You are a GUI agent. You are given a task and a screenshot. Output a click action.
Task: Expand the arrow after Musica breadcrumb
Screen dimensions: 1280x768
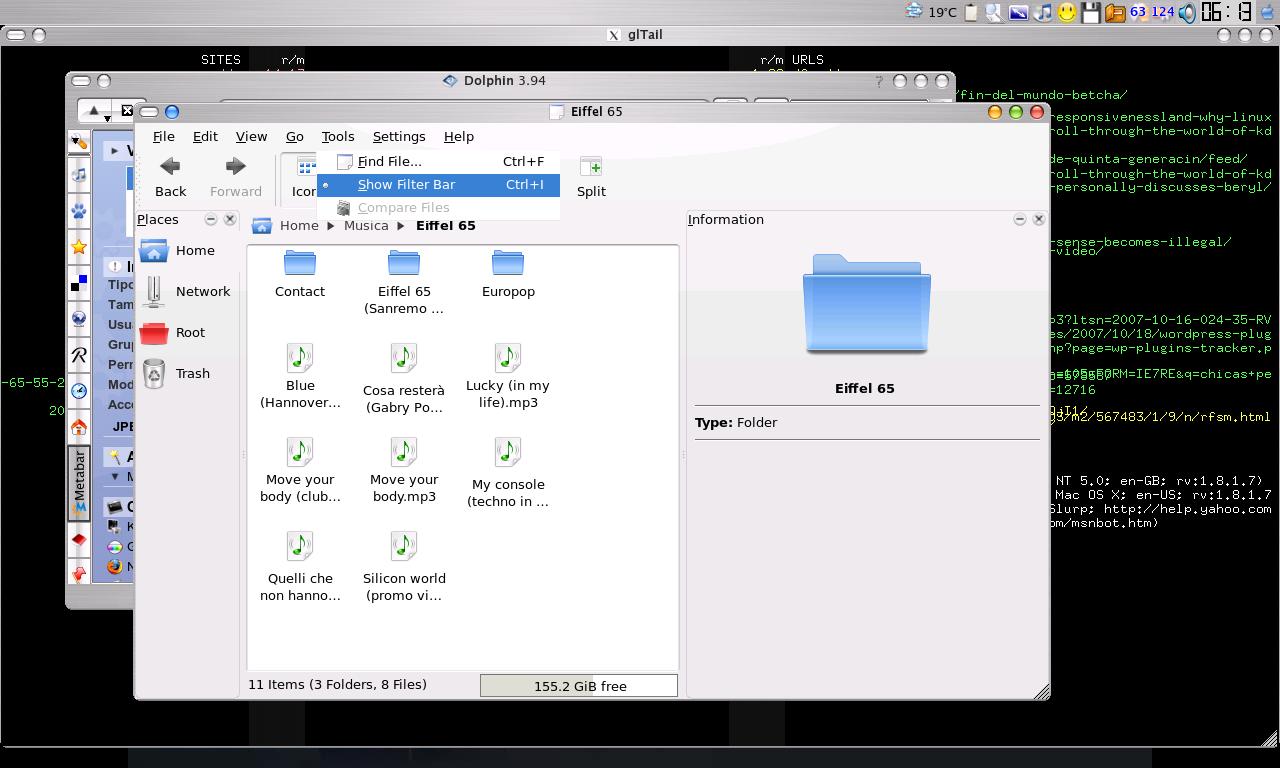402,226
